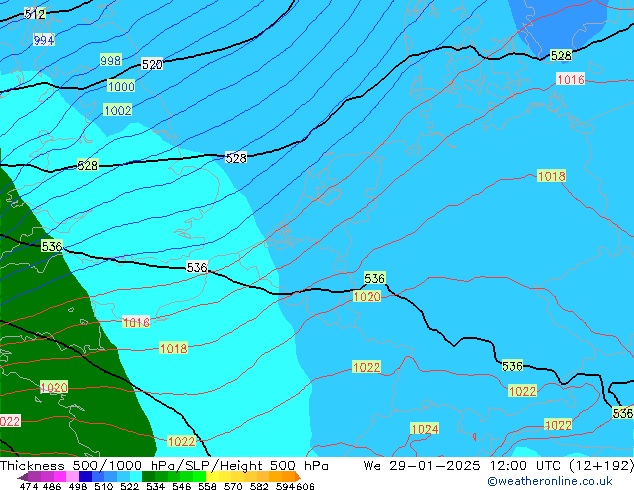Click the 1020 label beside yellow 536 label
Viewport: 634px width, 490px height.
(367, 297)
